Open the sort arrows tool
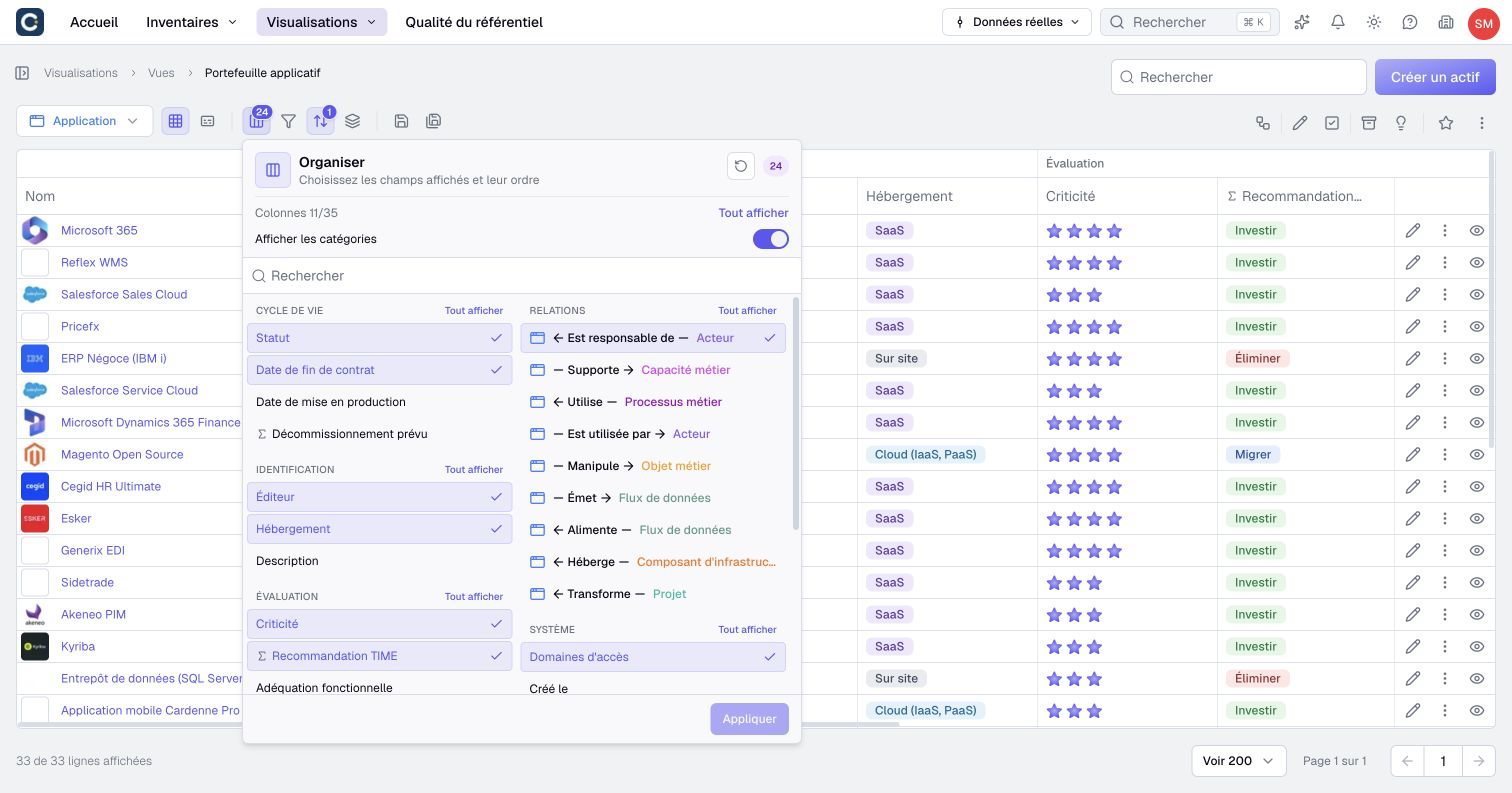Screen dimensions: 1512x793 pyautogui.click(x=320, y=121)
